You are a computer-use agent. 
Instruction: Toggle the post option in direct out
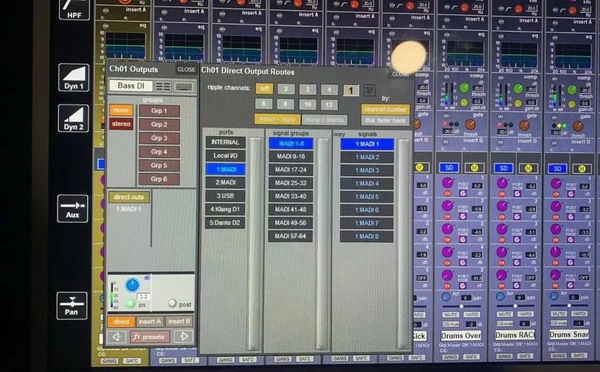(172, 303)
